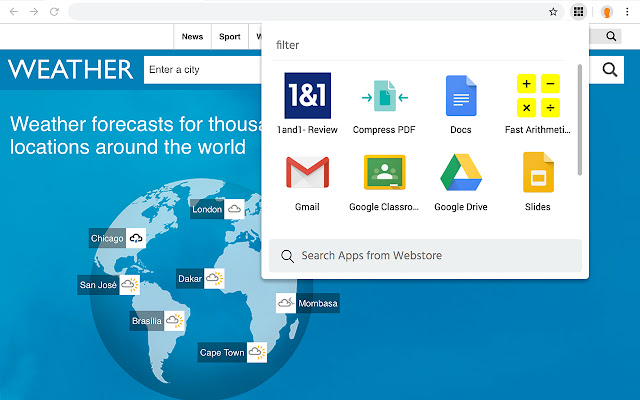Click the Brasilia weather icon
The height and width of the screenshot is (400, 640).
[174, 321]
